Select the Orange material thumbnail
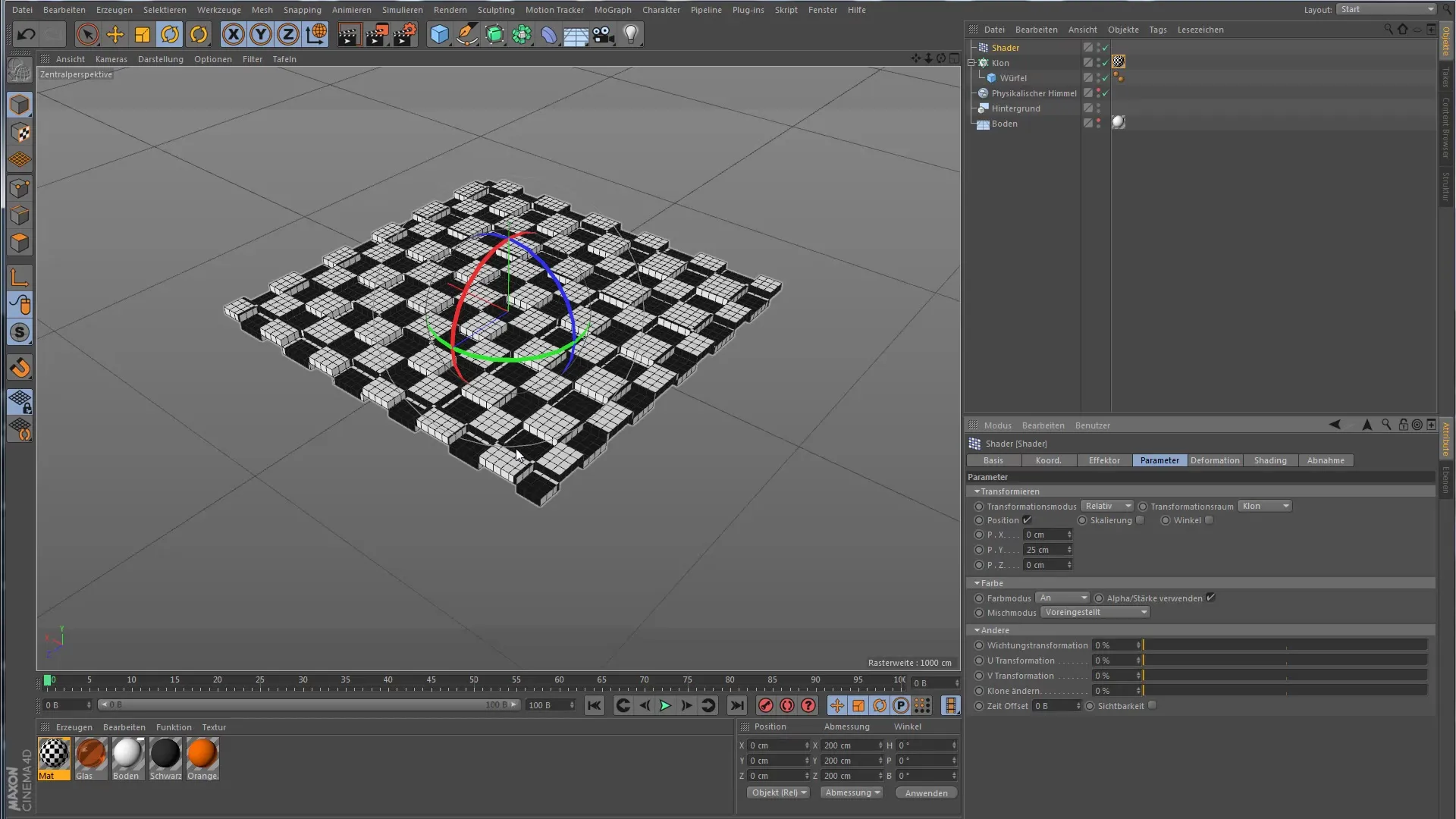The width and height of the screenshot is (1456, 819). 202,758
